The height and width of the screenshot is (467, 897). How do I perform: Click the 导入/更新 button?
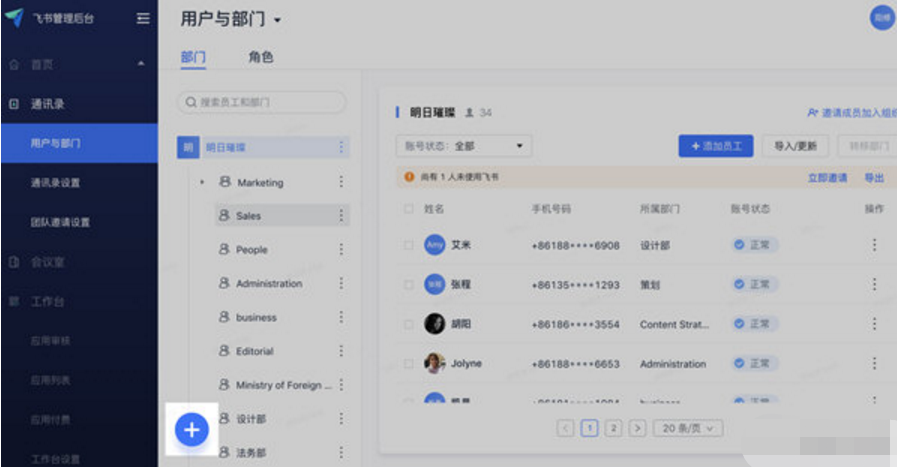point(795,146)
